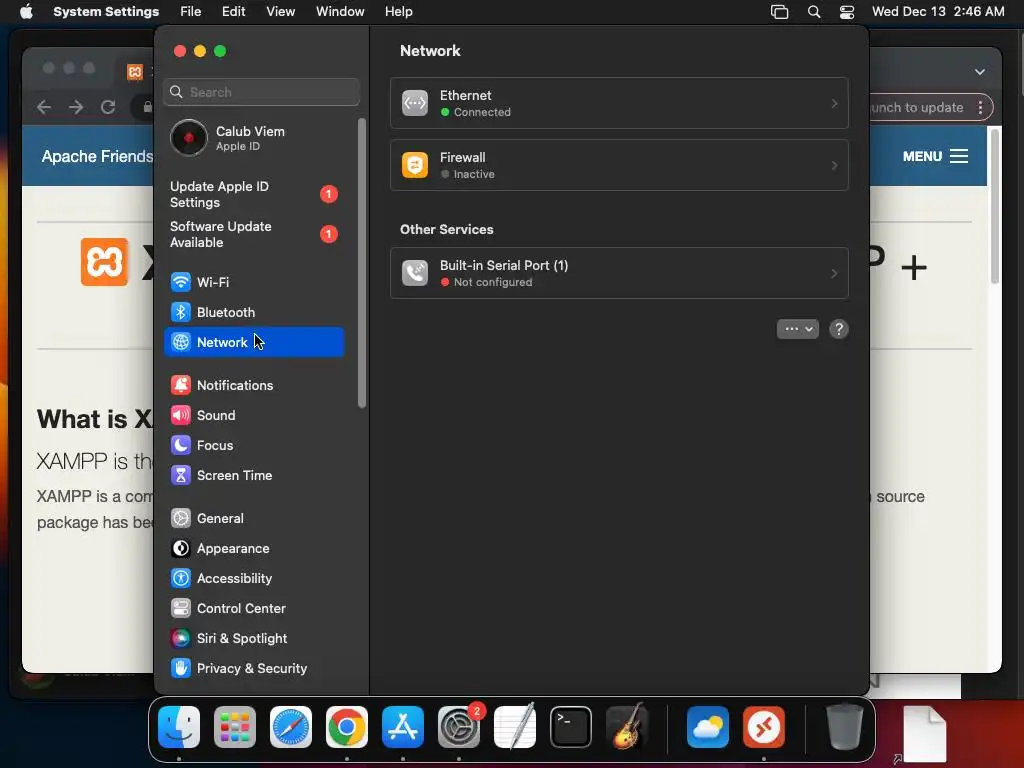Image resolution: width=1024 pixels, height=768 pixels.
Task: Open Control Center in menu bar
Action: pyautogui.click(x=847, y=12)
